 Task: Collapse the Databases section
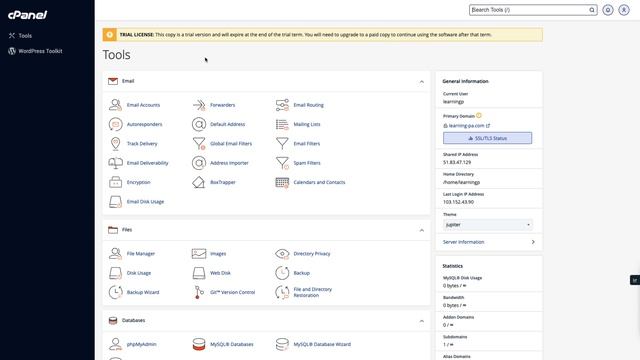(x=422, y=321)
